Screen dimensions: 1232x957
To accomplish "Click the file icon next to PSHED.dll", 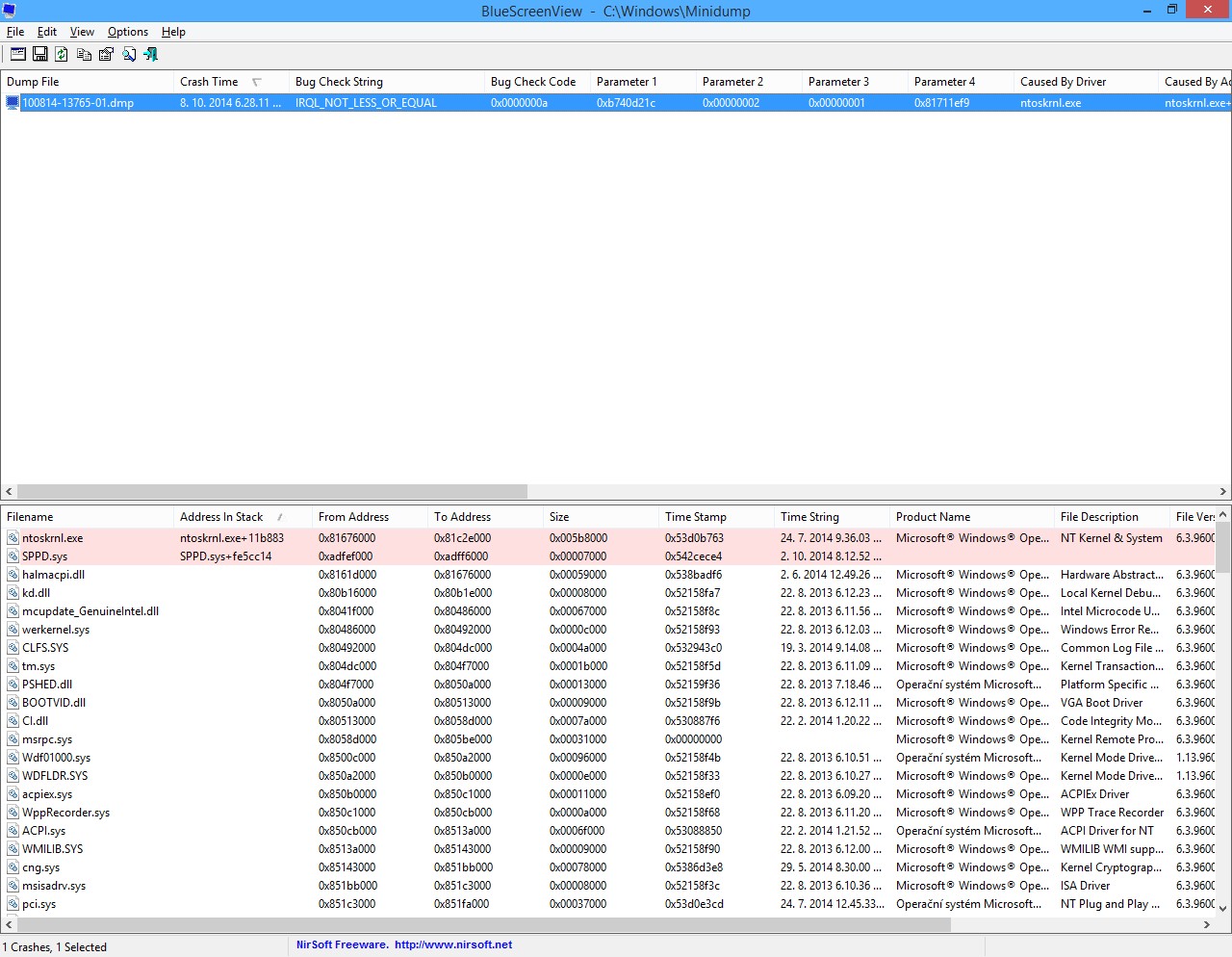I will [x=13, y=685].
